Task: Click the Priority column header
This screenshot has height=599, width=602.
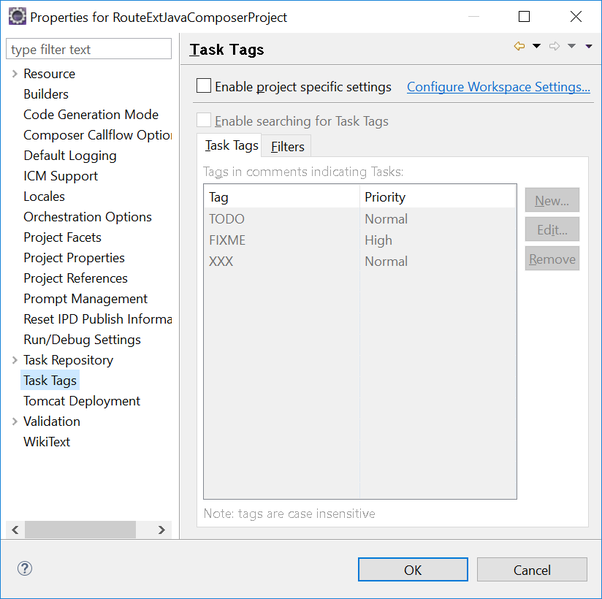Action: click(x=438, y=197)
